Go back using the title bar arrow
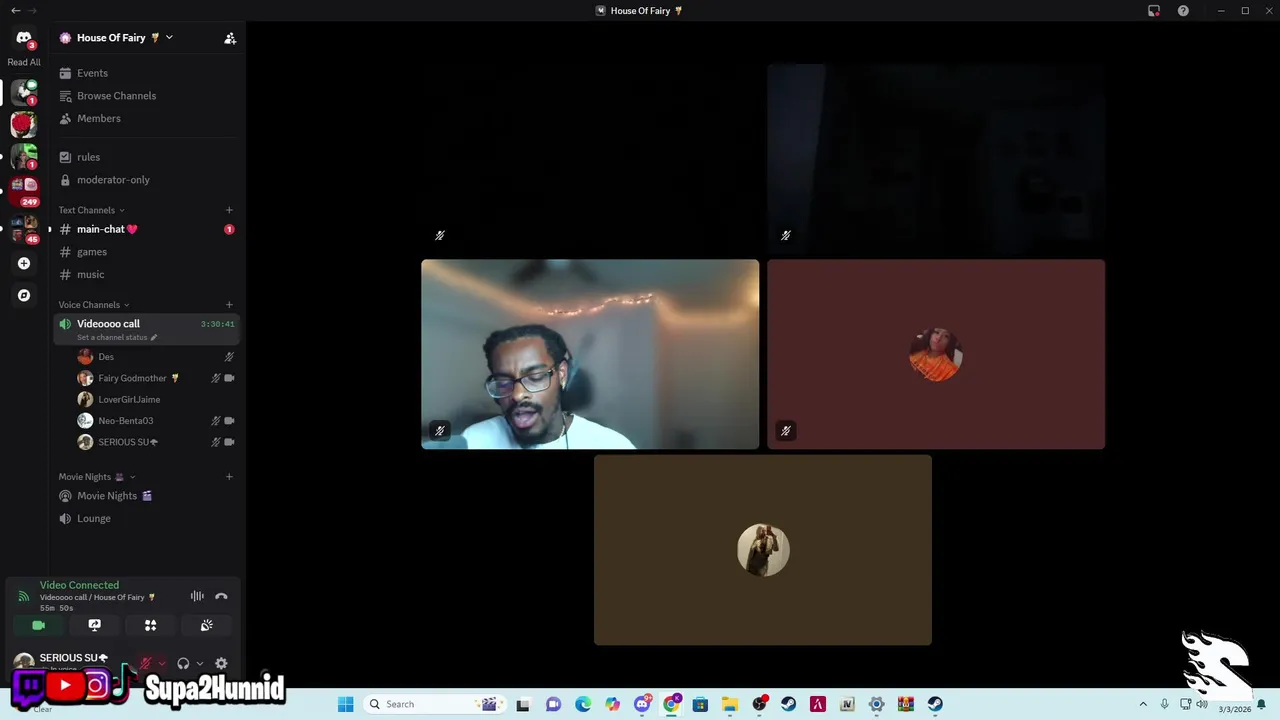This screenshot has height=720, width=1280. pyautogui.click(x=15, y=11)
